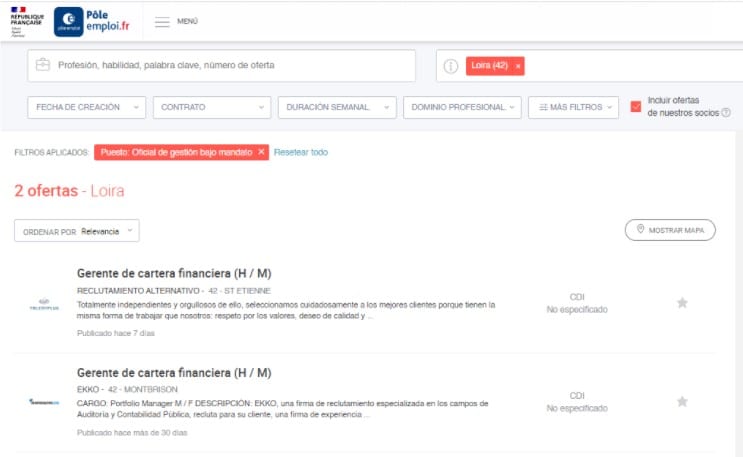Click the '42 - MONTBRISON' location text
This screenshot has height=457, width=743.
pyautogui.click(x=143, y=389)
